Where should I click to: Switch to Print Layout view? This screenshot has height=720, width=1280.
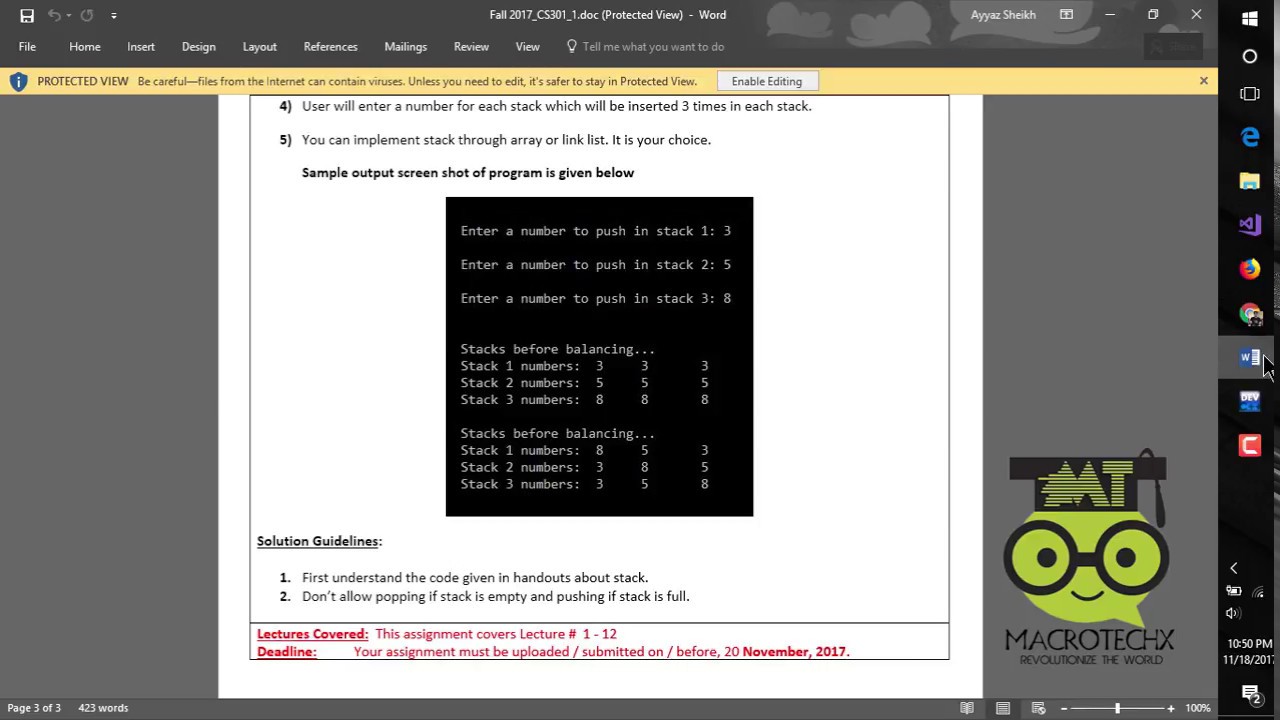point(1003,708)
